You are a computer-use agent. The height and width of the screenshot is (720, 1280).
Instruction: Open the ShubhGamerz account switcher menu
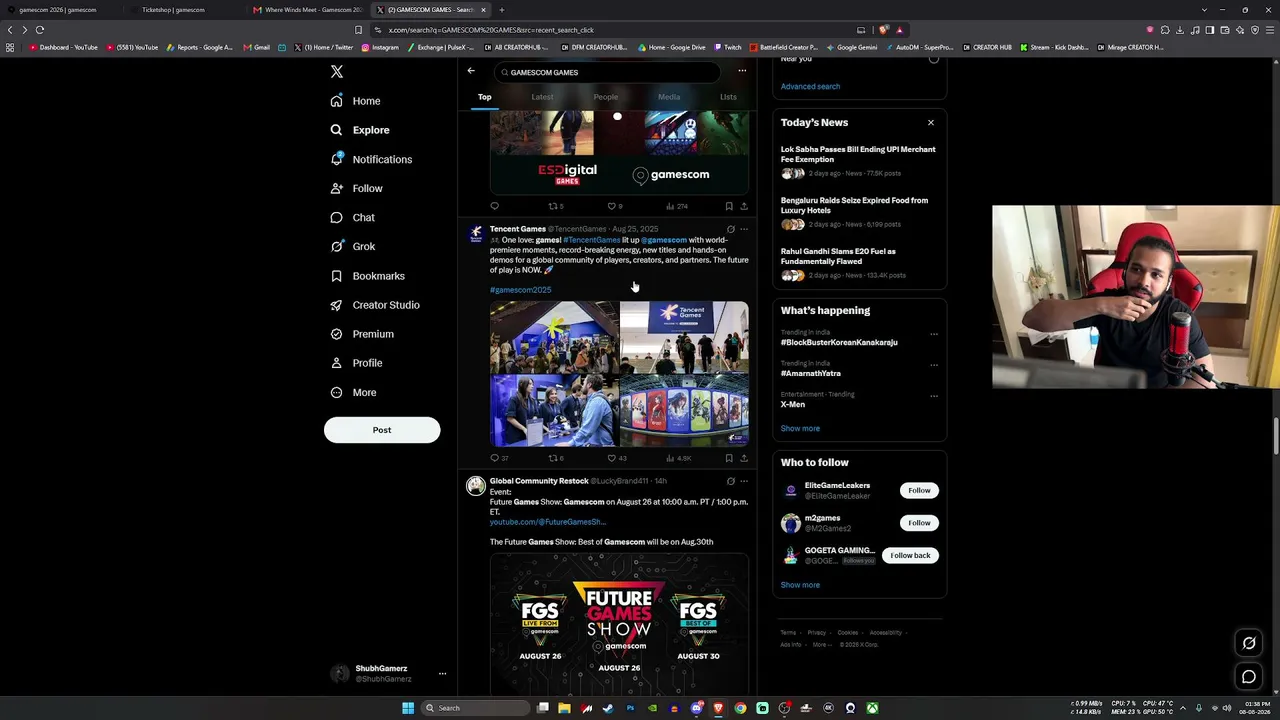point(442,674)
